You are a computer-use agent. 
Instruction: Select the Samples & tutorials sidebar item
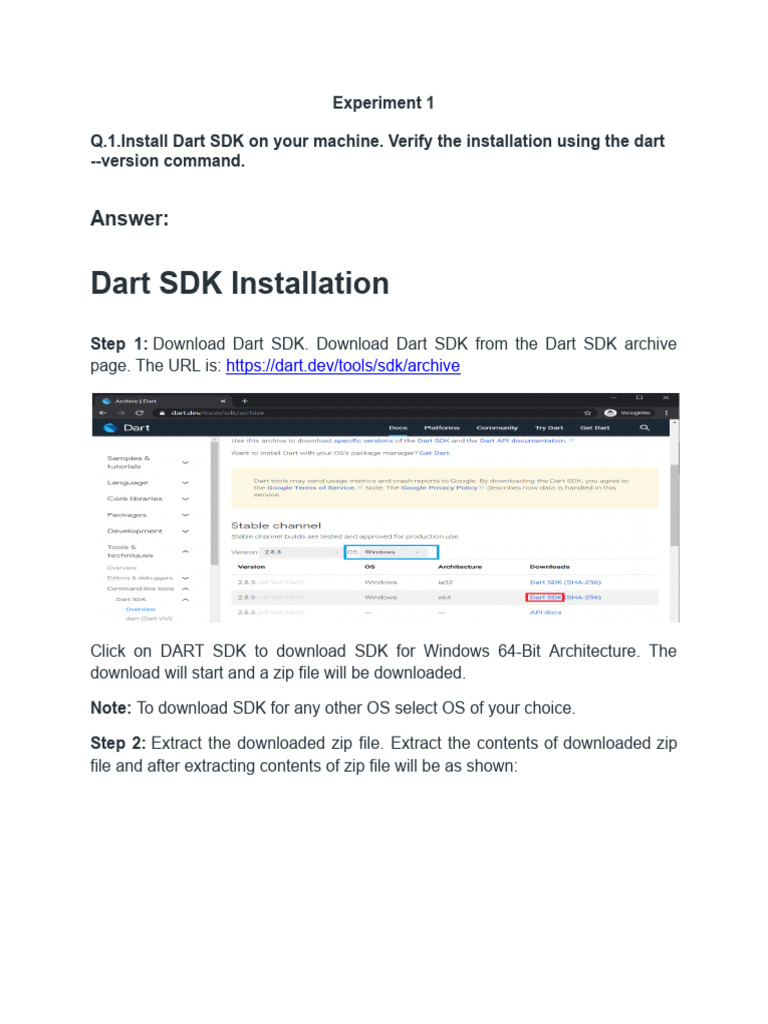click(x=129, y=462)
